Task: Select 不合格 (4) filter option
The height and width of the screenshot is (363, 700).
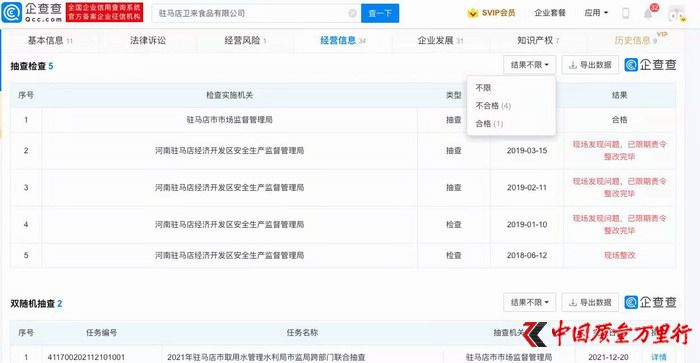Action: (x=493, y=106)
